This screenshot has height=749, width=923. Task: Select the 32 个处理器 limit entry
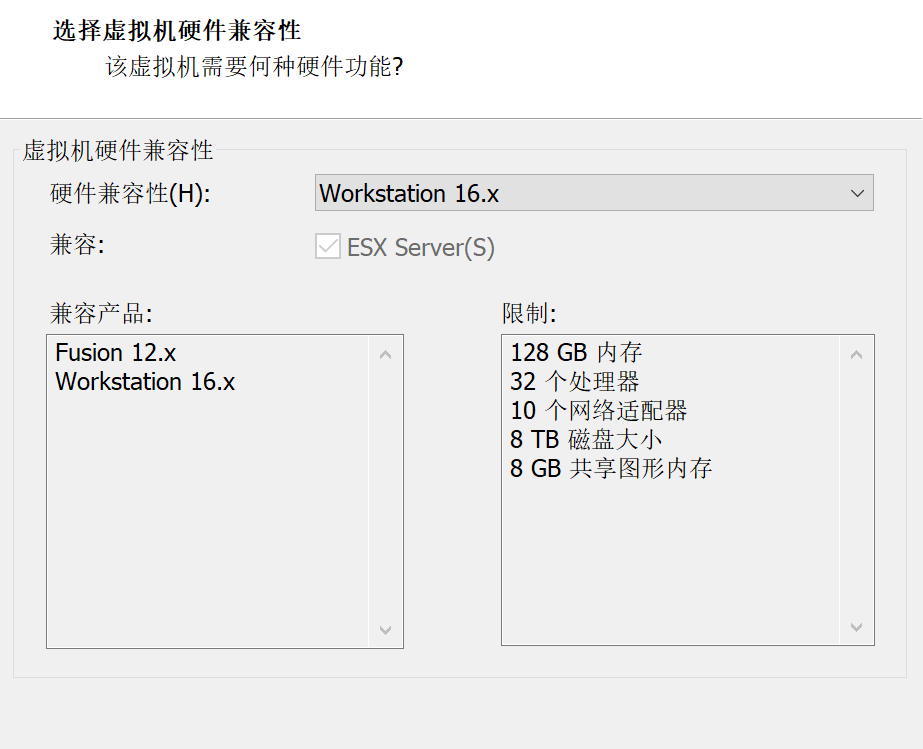tap(574, 382)
